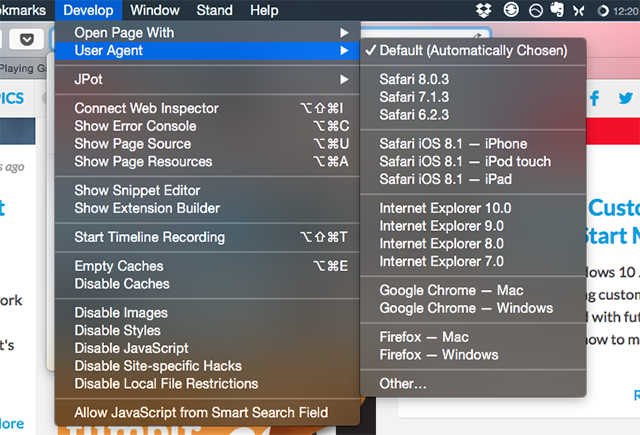Choose Safari iOS 8.1 iPod touch user agent
The image size is (640, 435).
click(473, 162)
